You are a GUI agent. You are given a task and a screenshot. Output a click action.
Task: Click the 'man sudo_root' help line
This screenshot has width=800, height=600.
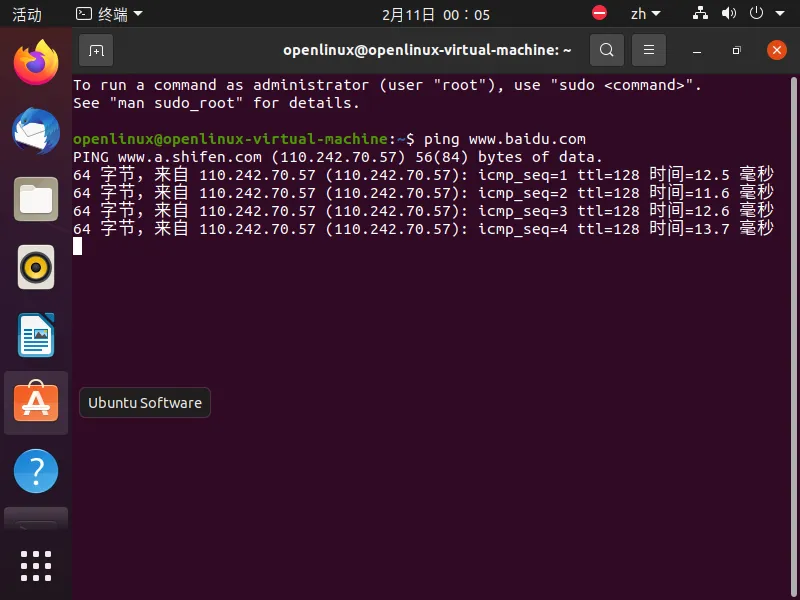point(216,103)
